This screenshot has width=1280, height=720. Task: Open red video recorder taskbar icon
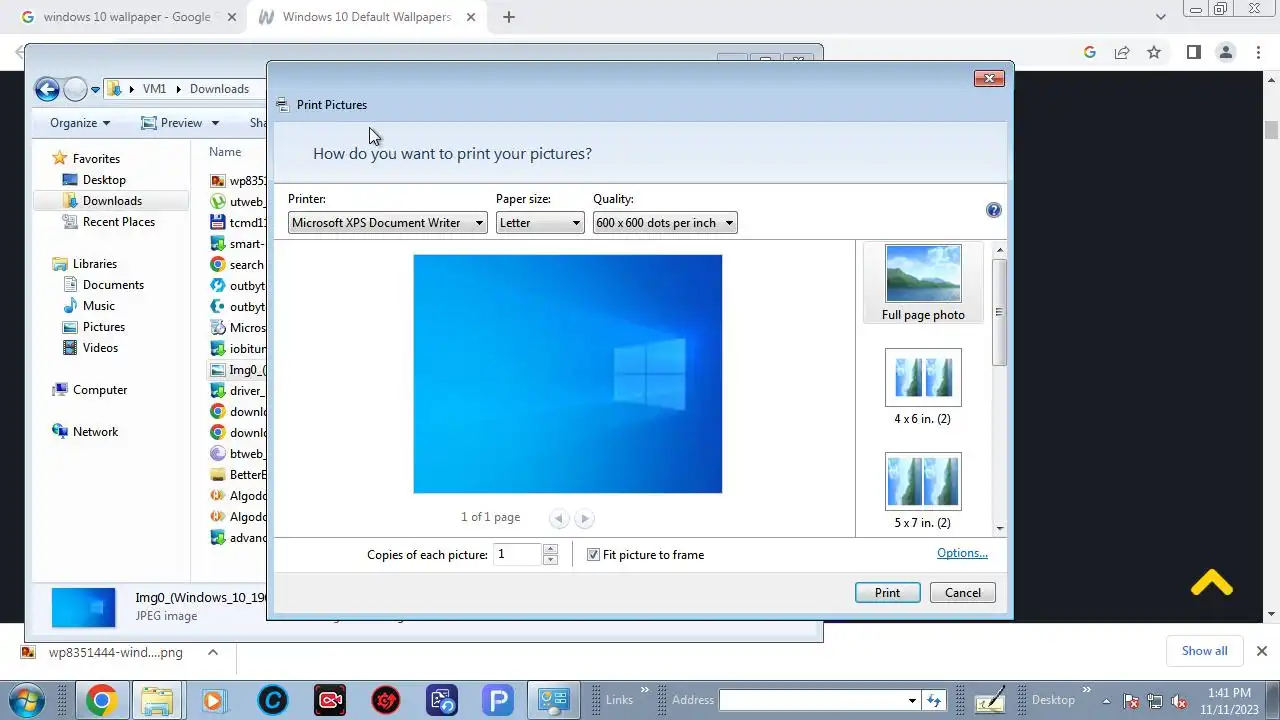329,700
